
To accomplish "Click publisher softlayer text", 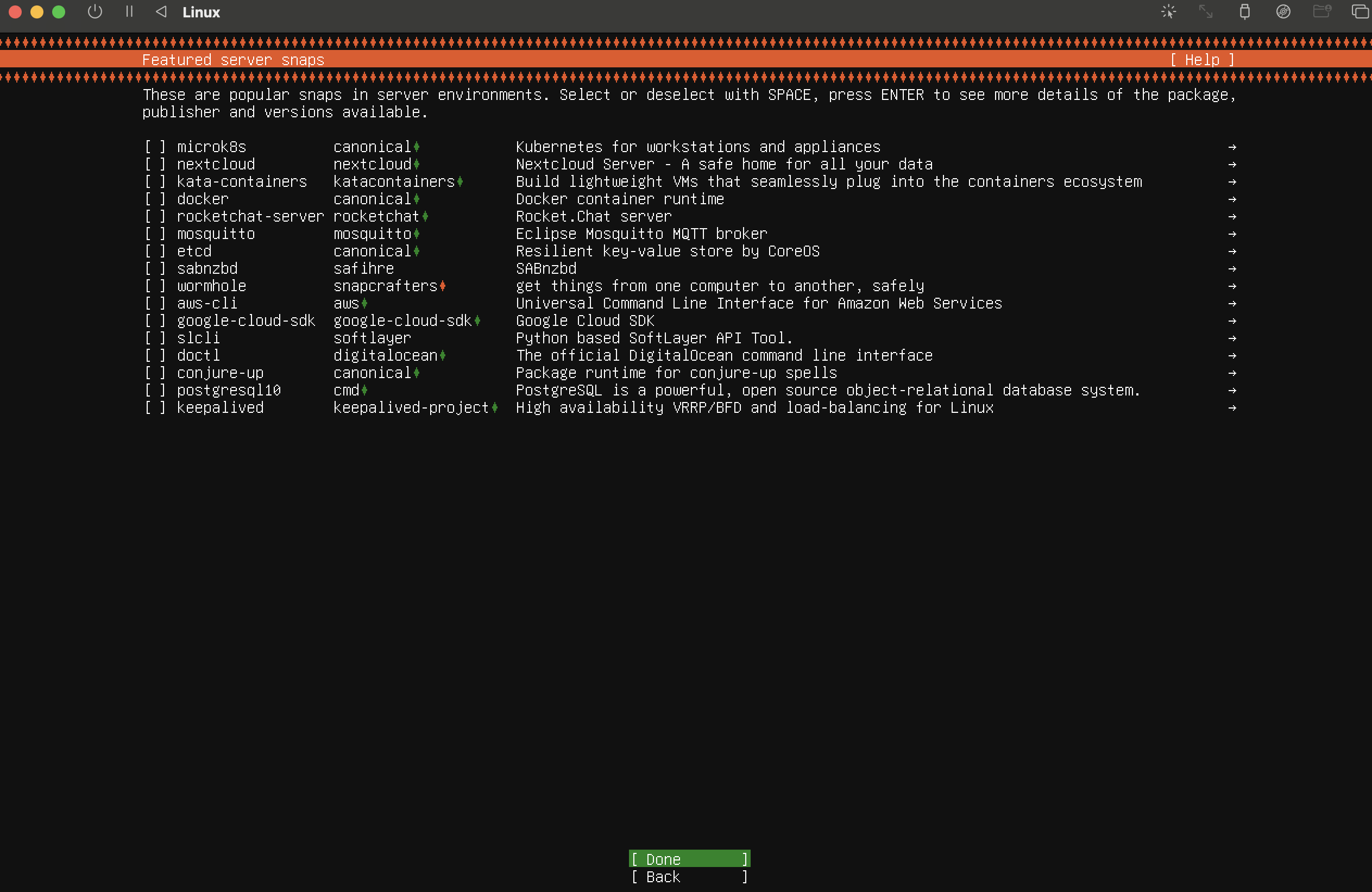I will click(x=373, y=338).
